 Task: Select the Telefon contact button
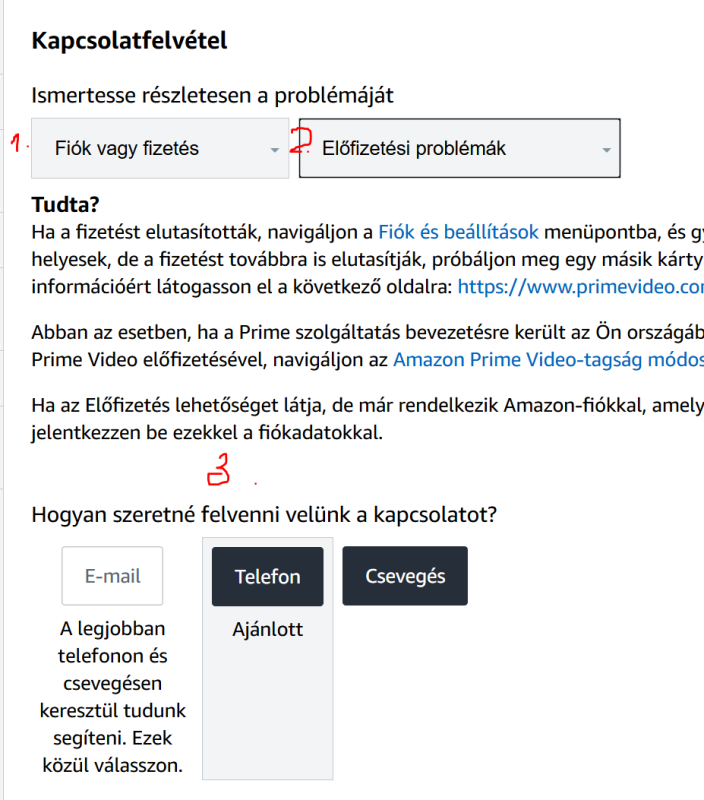pyautogui.click(x=267, y=576)
